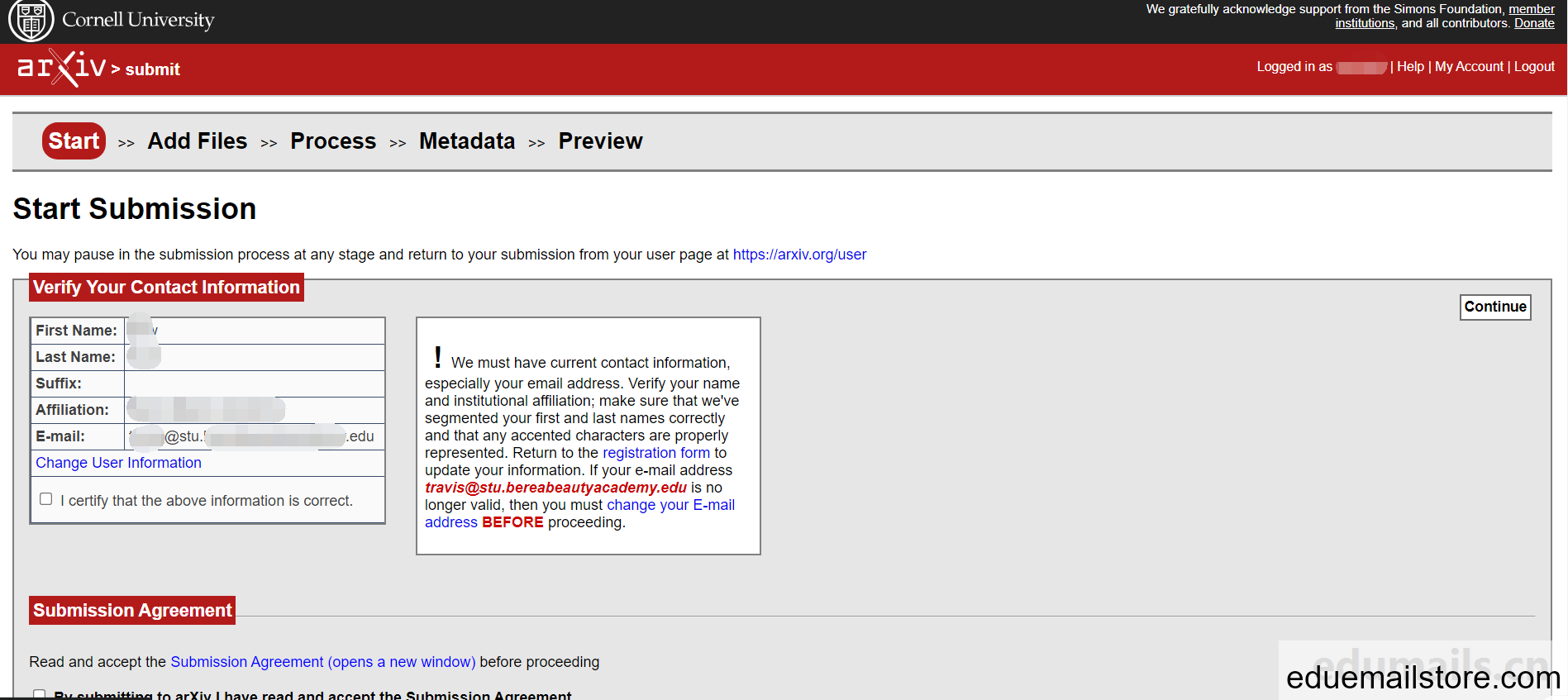Viewport: 1568px width, 700px height.
Task: Click the Affiliation label cell
Action: [x=77, y=410]
